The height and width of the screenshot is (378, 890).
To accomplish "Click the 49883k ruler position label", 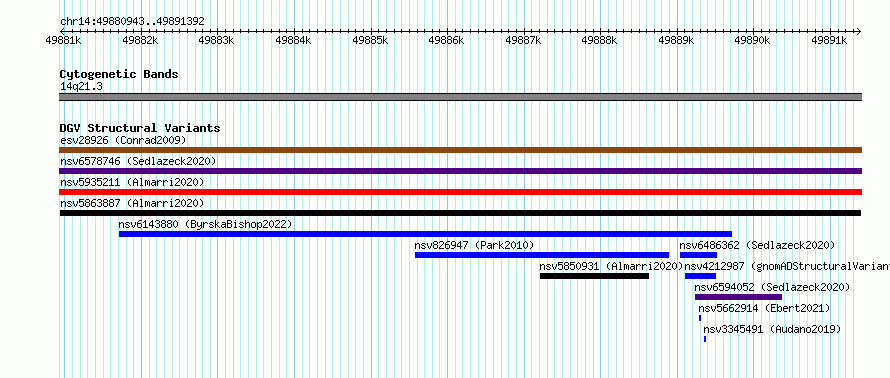I will 217,40.
